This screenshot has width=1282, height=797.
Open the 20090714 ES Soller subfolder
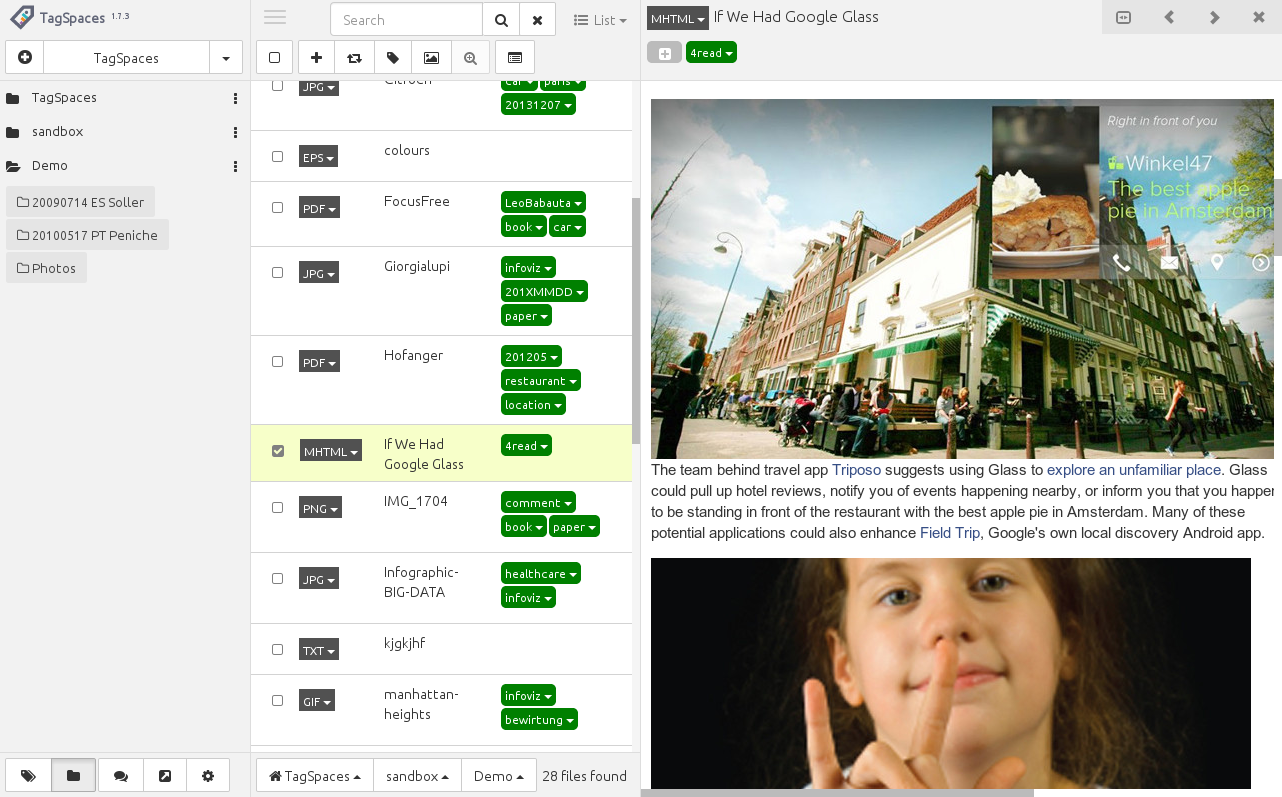80,202
